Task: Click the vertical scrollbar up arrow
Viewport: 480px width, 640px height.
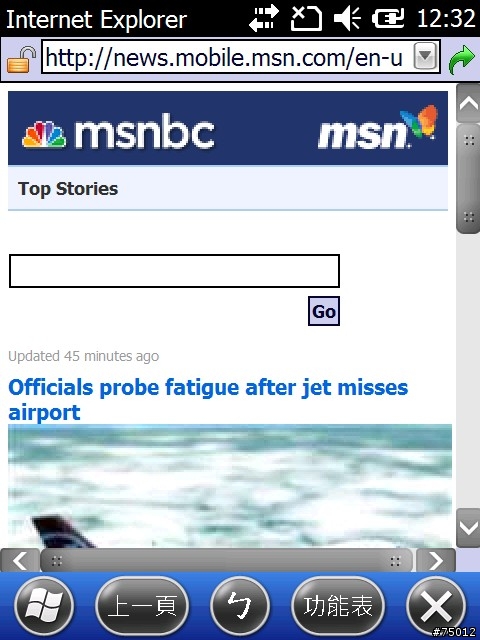Action: (x=468, y=103)
